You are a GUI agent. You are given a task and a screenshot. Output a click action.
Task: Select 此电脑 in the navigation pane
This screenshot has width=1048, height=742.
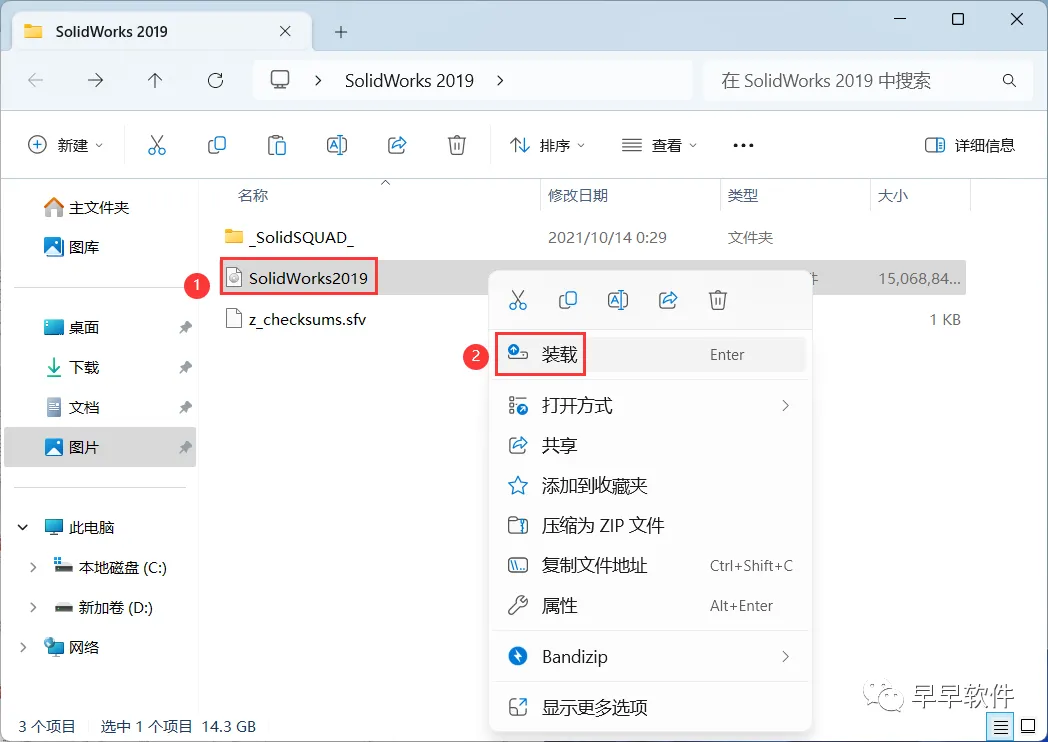(x=79, y=527)
